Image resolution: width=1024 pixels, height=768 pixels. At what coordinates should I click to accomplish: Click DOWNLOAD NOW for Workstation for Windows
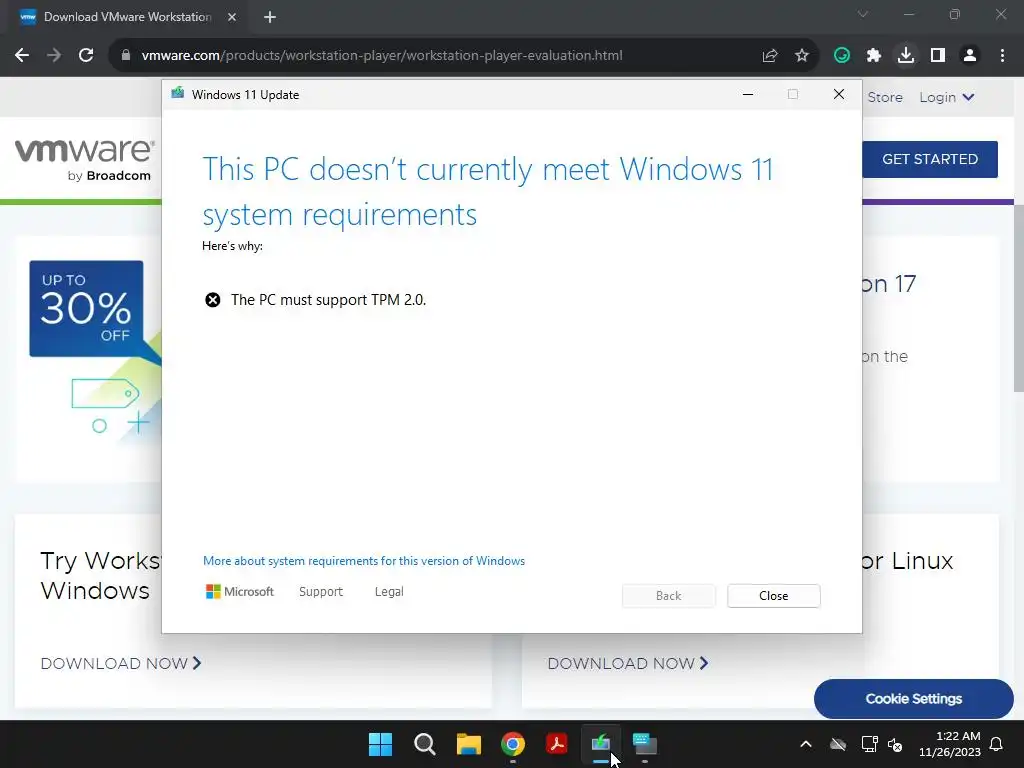click(121, 664)
